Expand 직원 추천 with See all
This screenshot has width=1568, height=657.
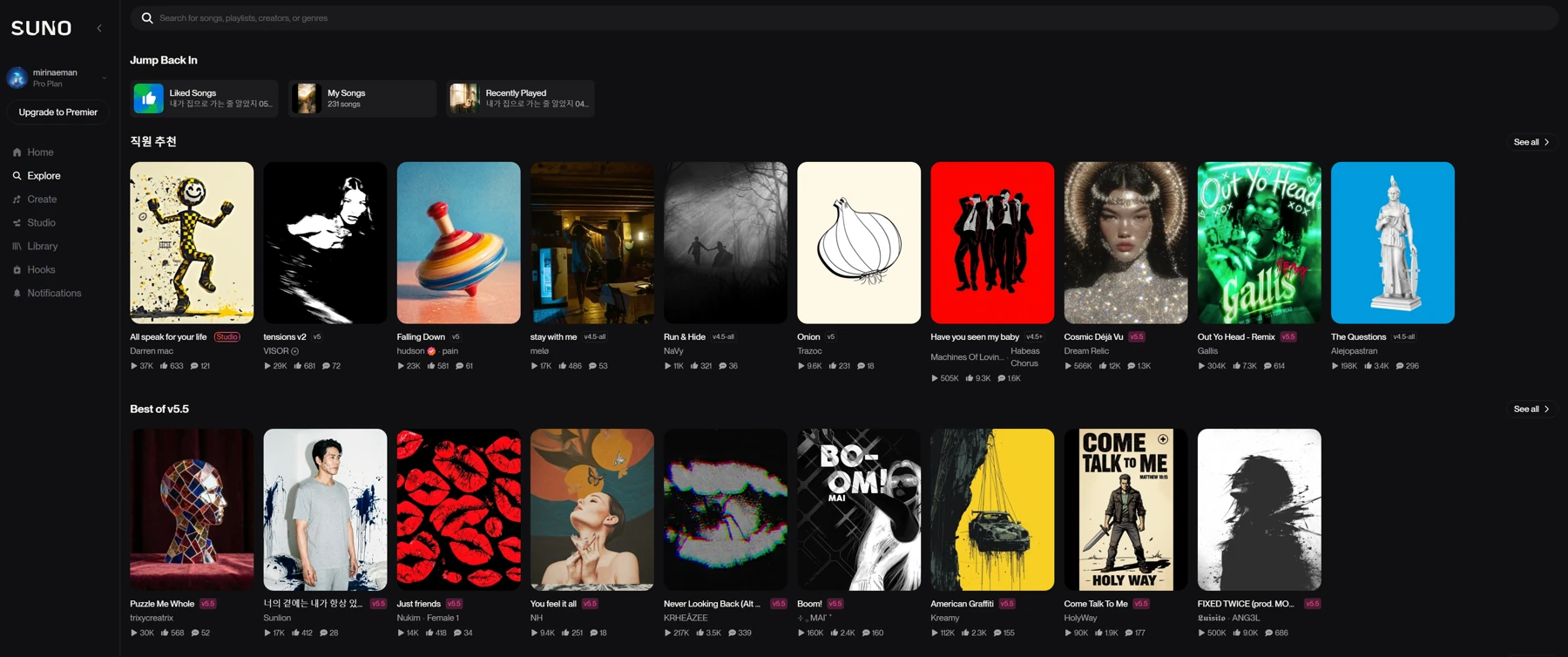[1531, 142]
